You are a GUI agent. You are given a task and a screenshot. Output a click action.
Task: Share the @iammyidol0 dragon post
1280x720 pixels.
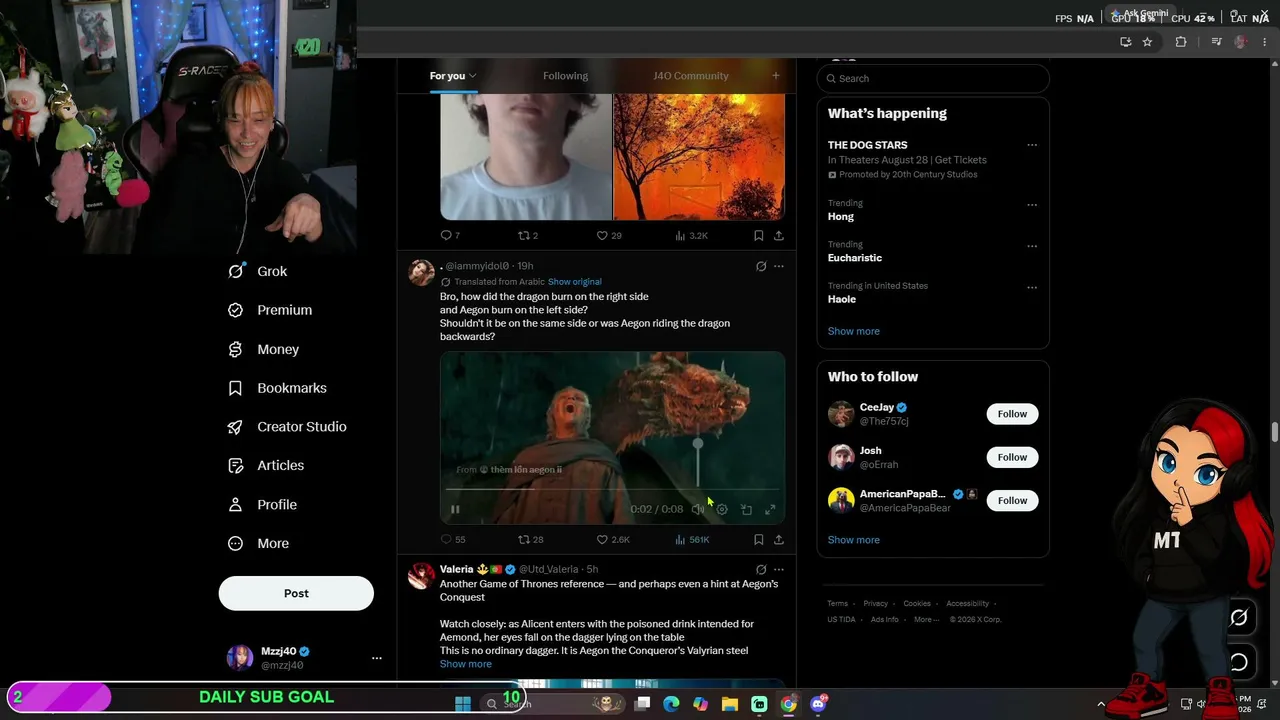[x=779, y=539]
